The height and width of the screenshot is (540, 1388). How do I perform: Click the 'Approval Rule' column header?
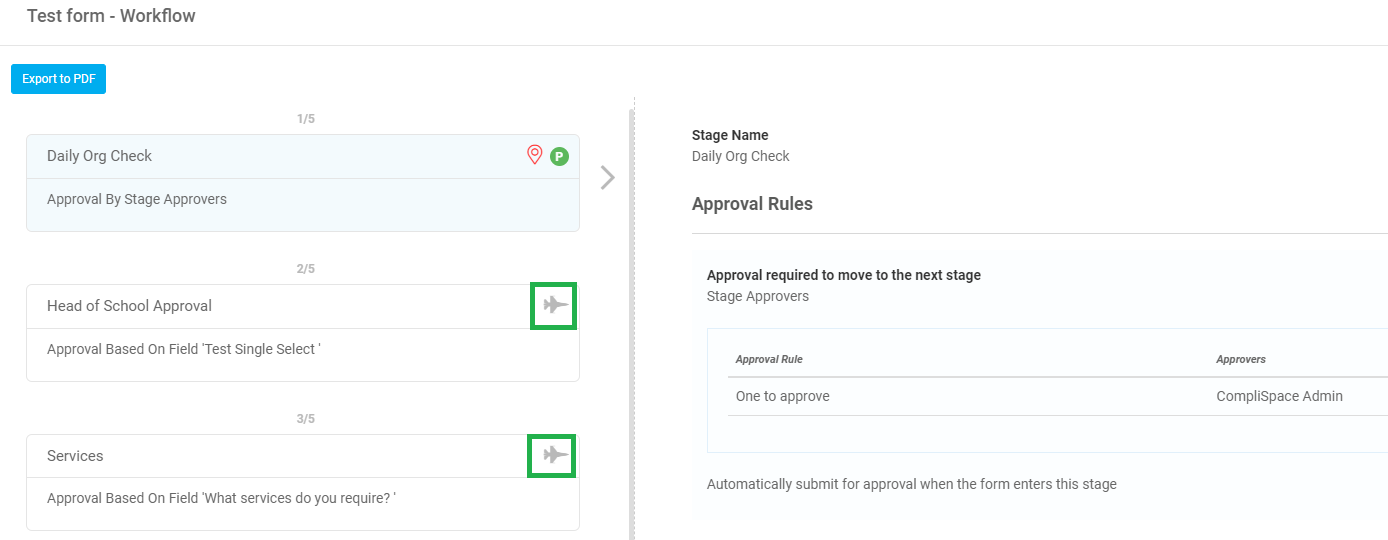pyautogui.click(x=769, y=359)
